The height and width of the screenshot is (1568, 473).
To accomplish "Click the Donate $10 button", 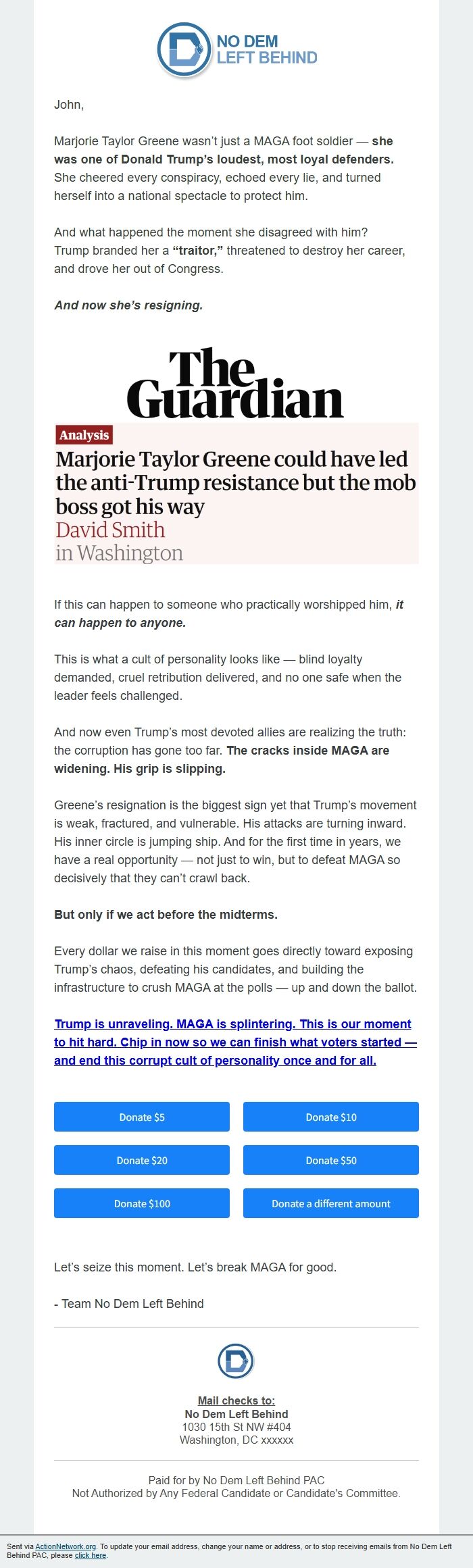I will (330, 1117).
